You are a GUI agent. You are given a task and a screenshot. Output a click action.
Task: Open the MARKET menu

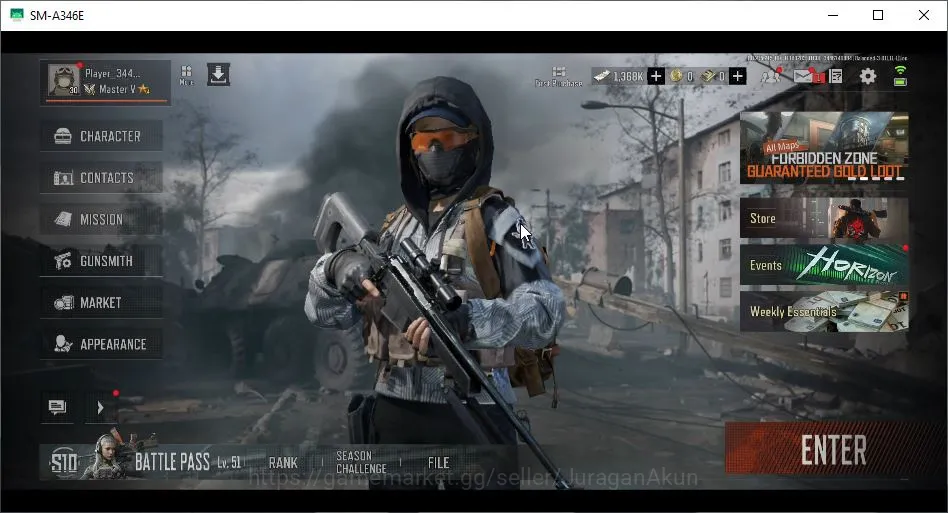[102, 303]
